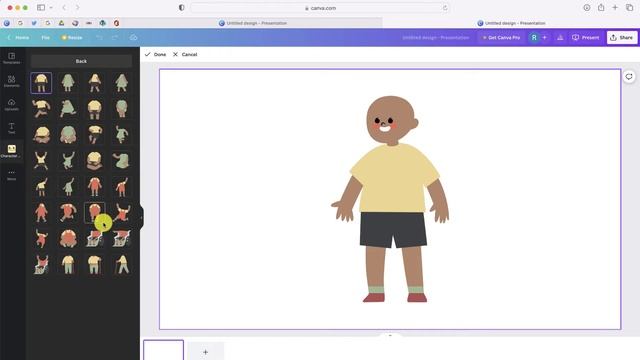Edit the Untitled design title field

click(436, 38)
